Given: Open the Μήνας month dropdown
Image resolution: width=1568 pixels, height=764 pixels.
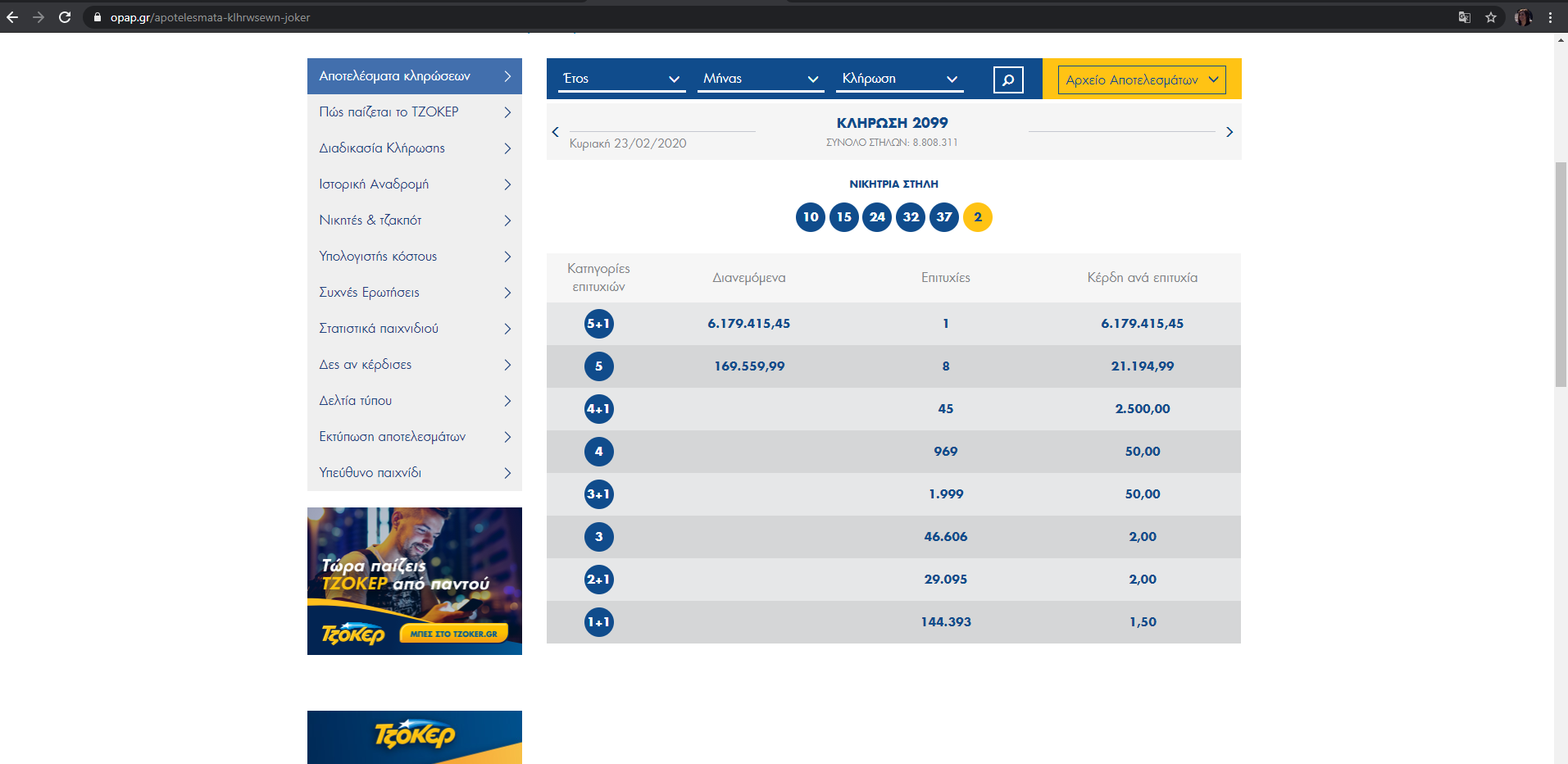Looking at the screenshot, I should click(x=761, y=79).
